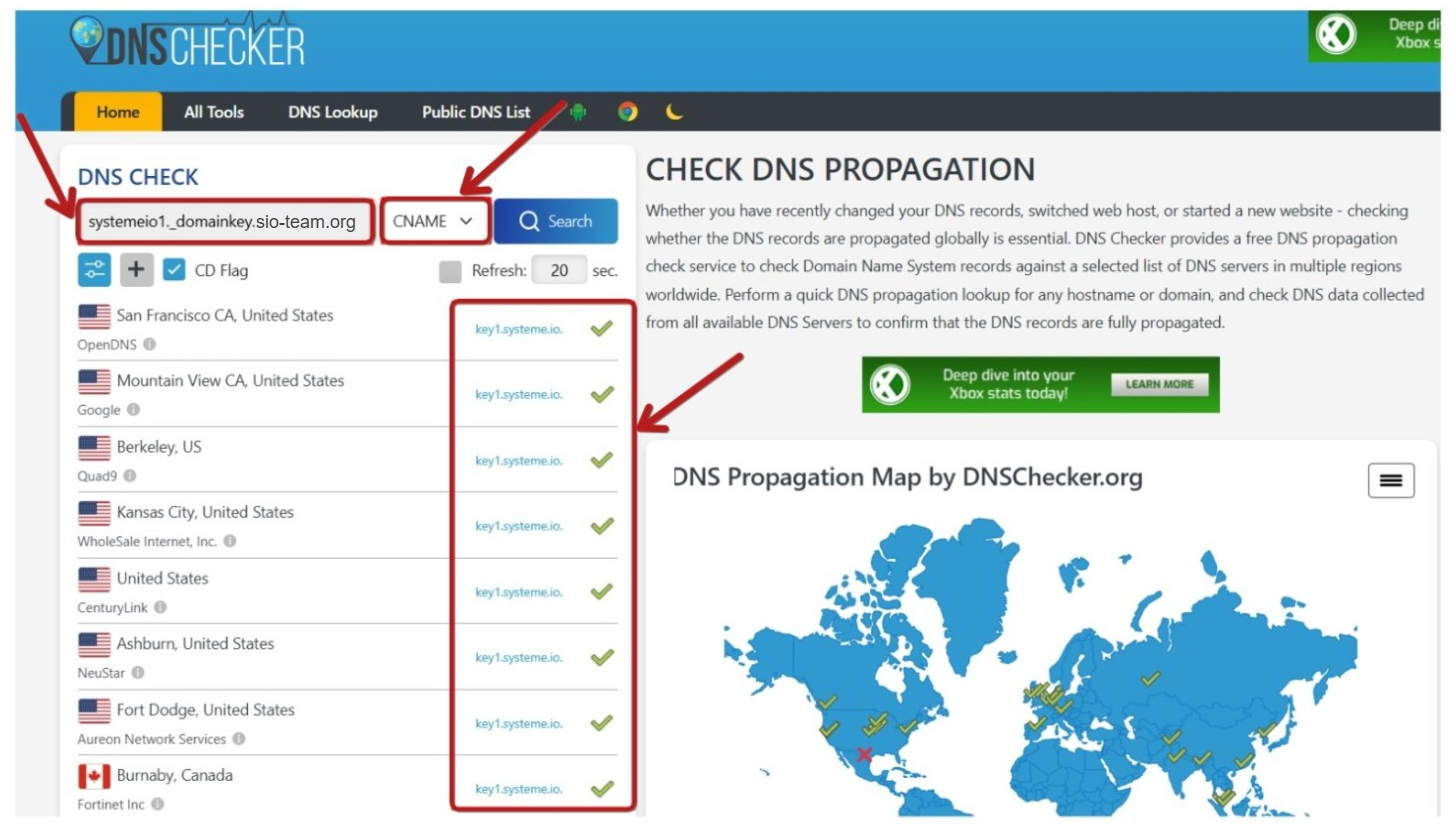Image resolution: width=1452 pixels, height=835 pixels.
Task: Click the OpenDNS info icon
Action: [x=150, y=344]
